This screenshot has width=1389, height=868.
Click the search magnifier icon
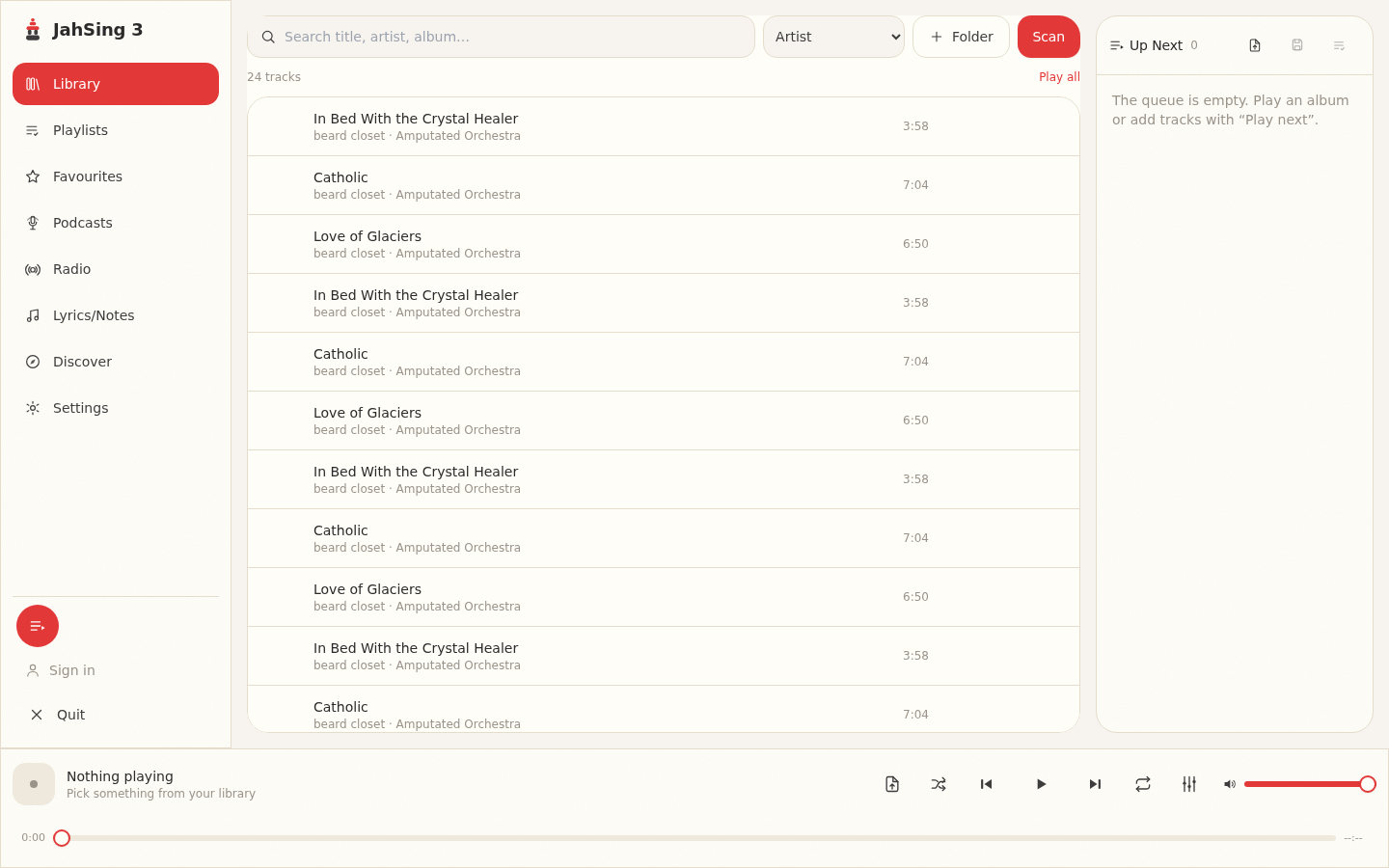pyautogui.click(x=268, y=37)
